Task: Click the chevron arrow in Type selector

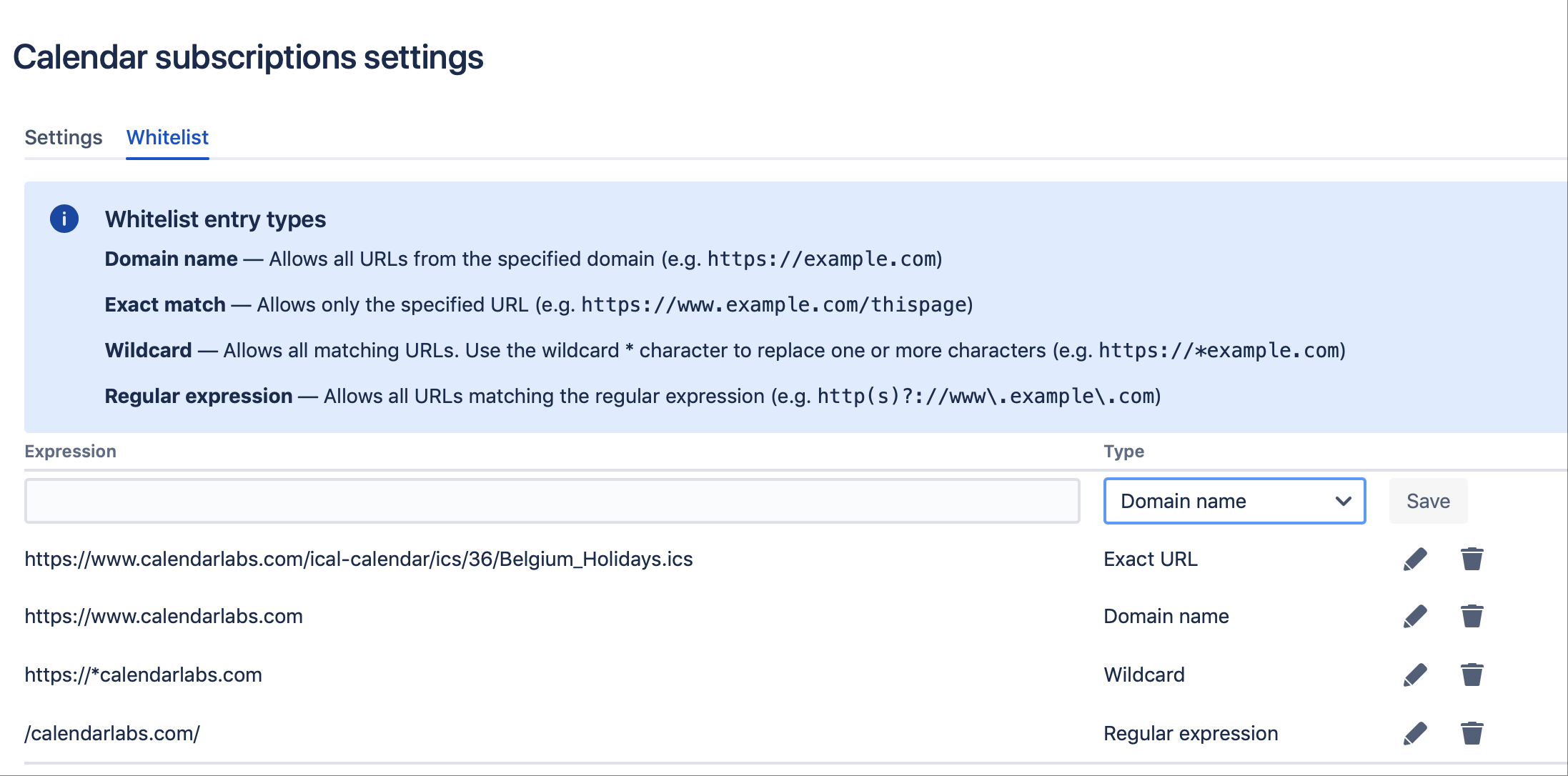Action: [x=1343, y=501]
